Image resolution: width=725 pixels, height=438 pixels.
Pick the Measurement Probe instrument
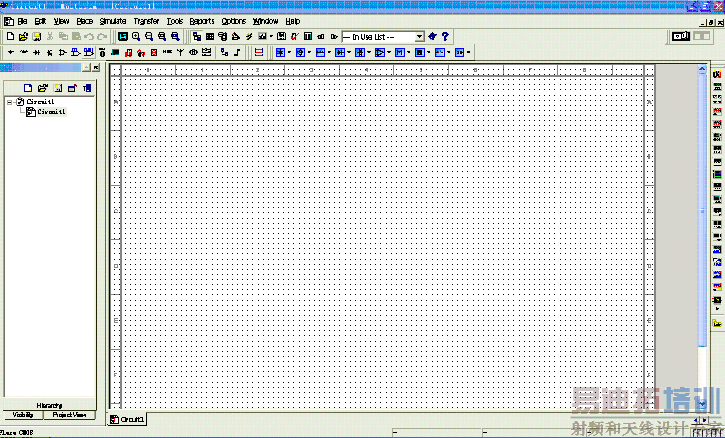[717, 300]
